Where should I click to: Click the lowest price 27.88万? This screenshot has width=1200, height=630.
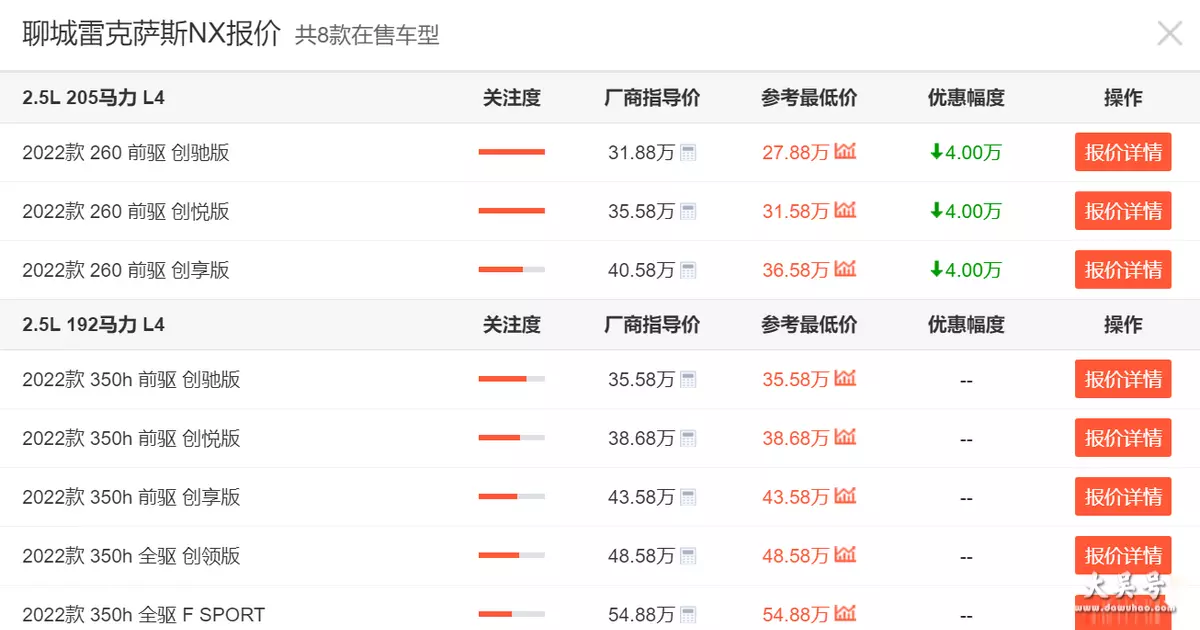(796, 153)
